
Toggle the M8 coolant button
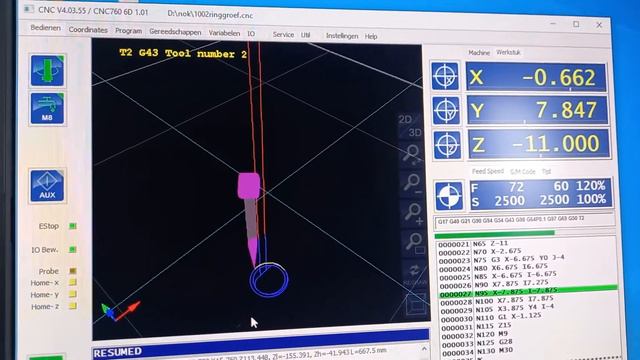(x=47, y=108)
